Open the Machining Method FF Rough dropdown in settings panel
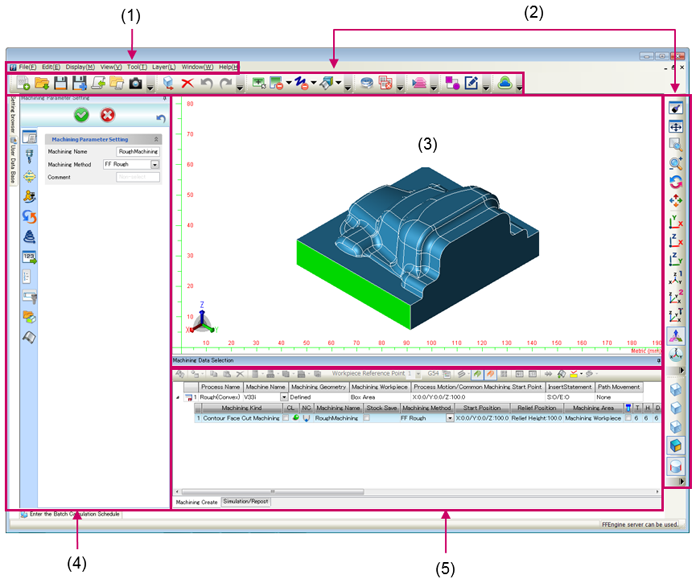Image resolution: width=700 pixels, height=579 pixels. (x=154, y=165)
